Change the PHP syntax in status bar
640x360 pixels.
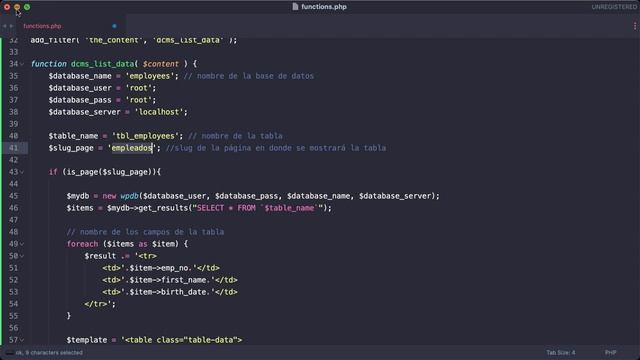point(611,353)
